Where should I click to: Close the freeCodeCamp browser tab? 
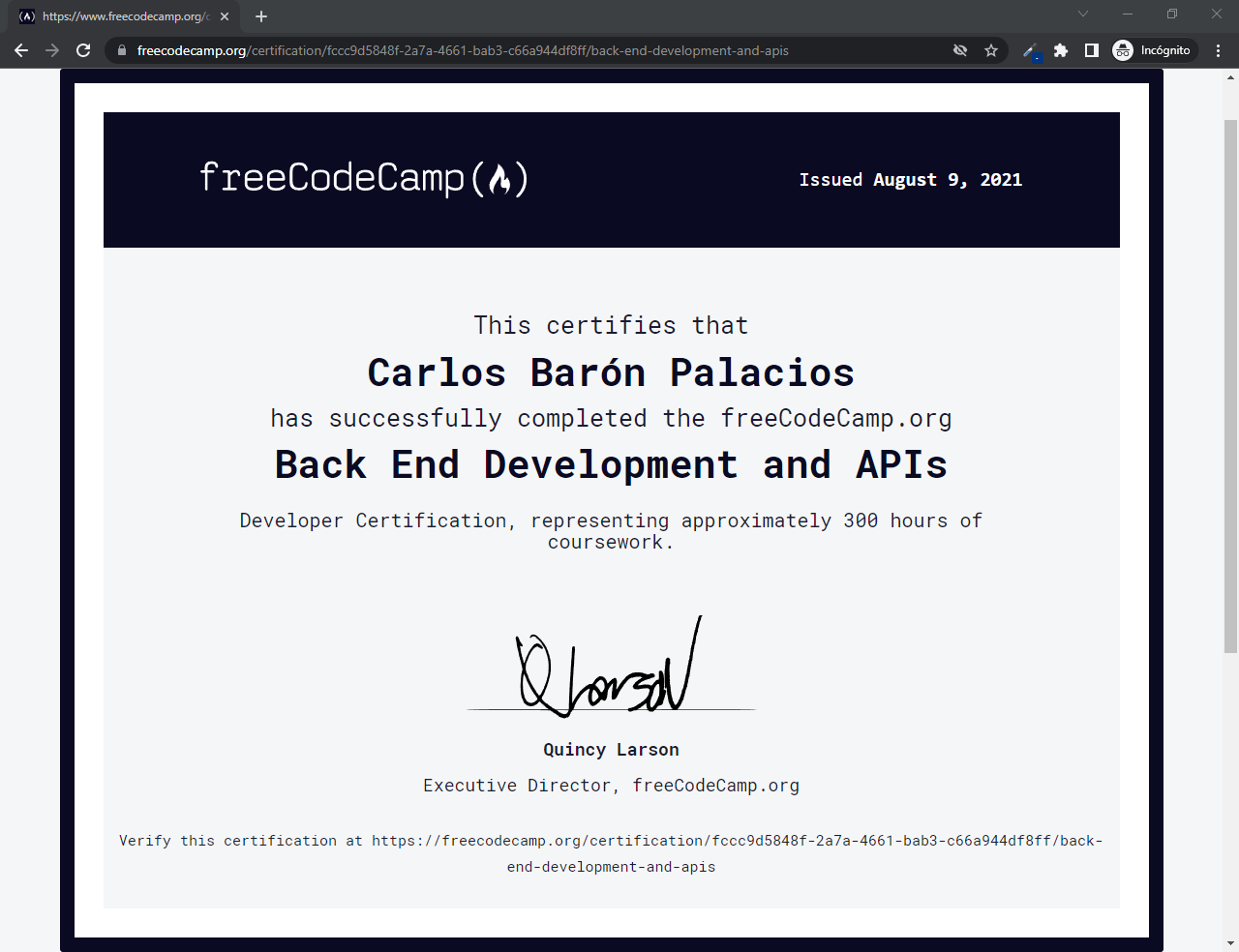tap(225, 16)
